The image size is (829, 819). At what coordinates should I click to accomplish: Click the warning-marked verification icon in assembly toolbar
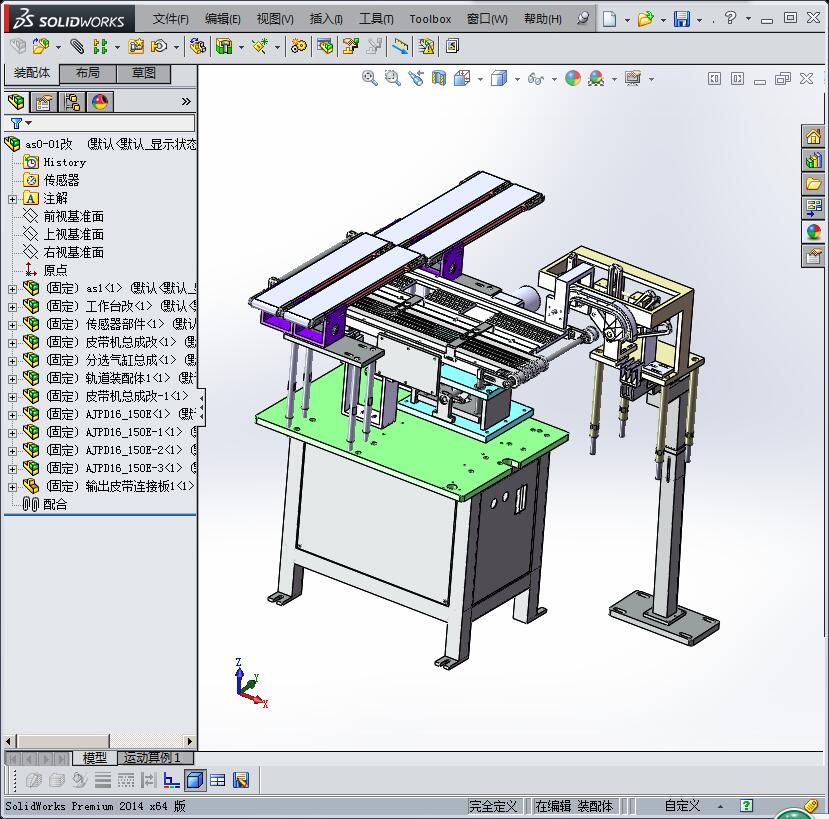point(426,47)
